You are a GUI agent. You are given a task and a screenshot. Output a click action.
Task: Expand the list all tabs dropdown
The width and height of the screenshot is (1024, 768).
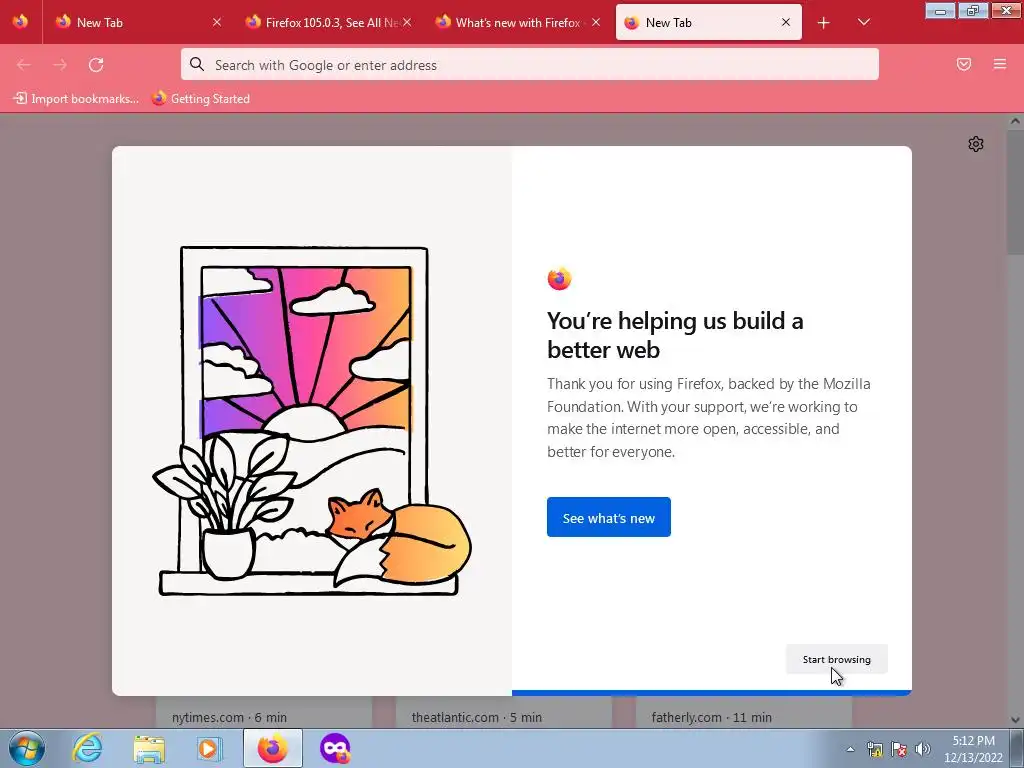[x=863, y=22]
